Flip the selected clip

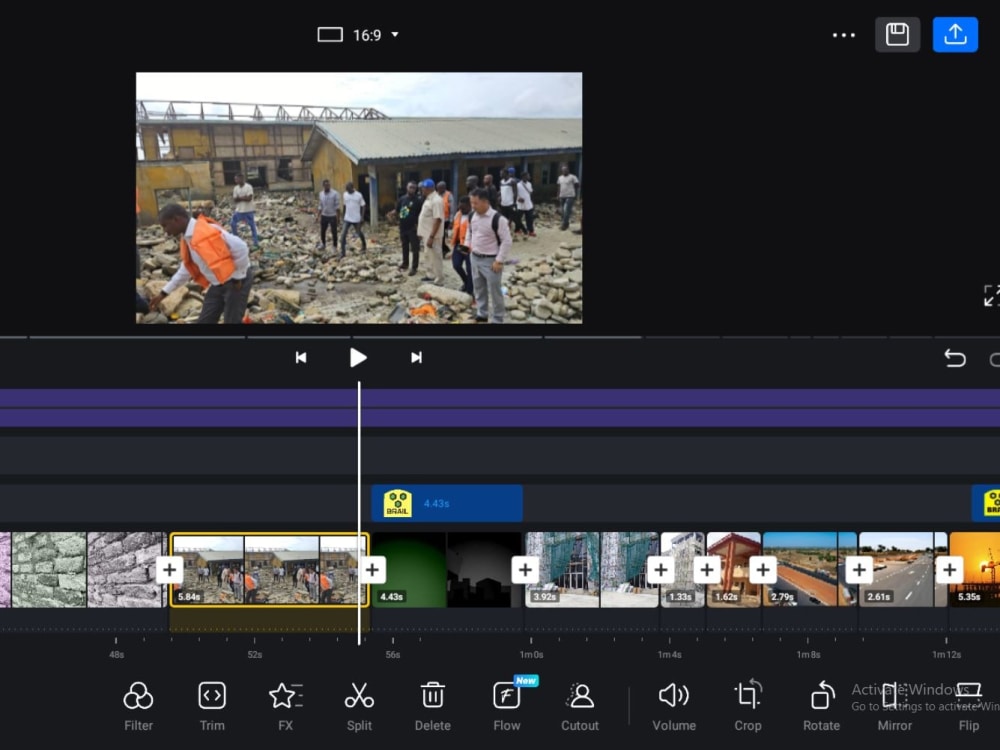point(969,706)
